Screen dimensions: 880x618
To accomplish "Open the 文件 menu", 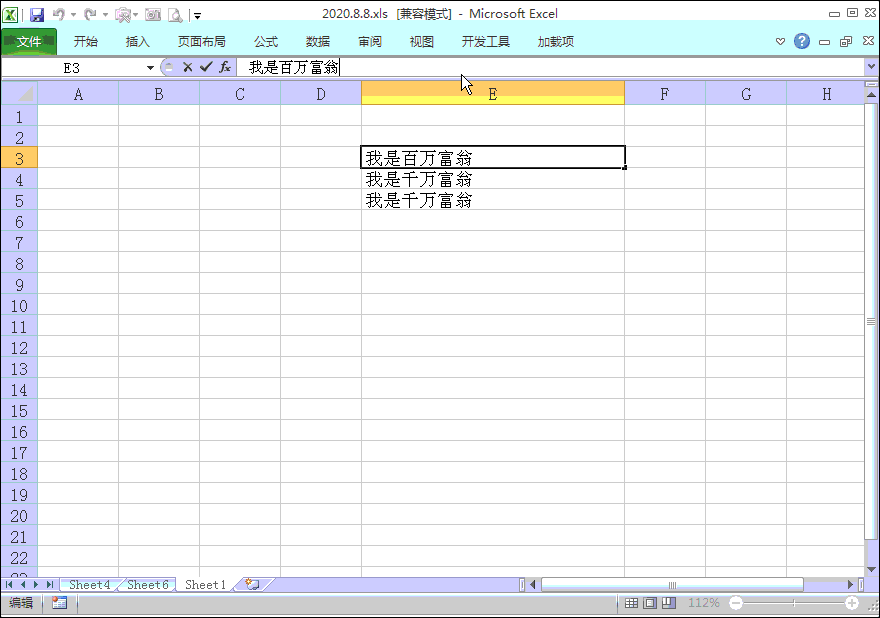I will 30,41.
